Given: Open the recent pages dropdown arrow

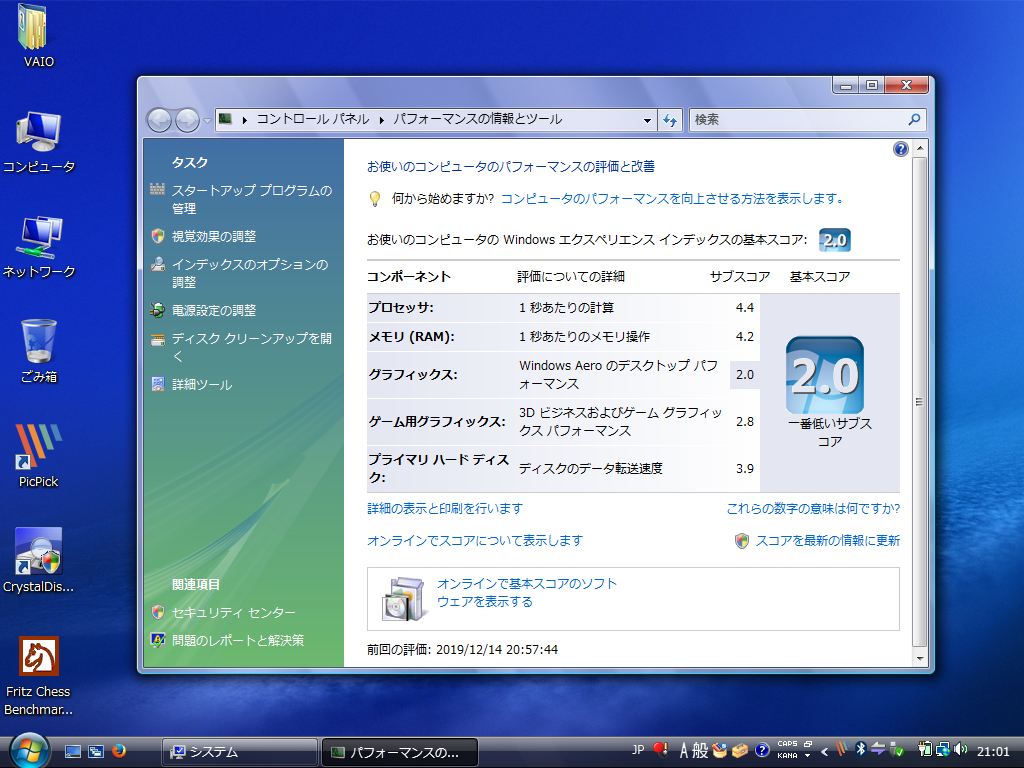Looking at the screenshot, I should point(207,121).
